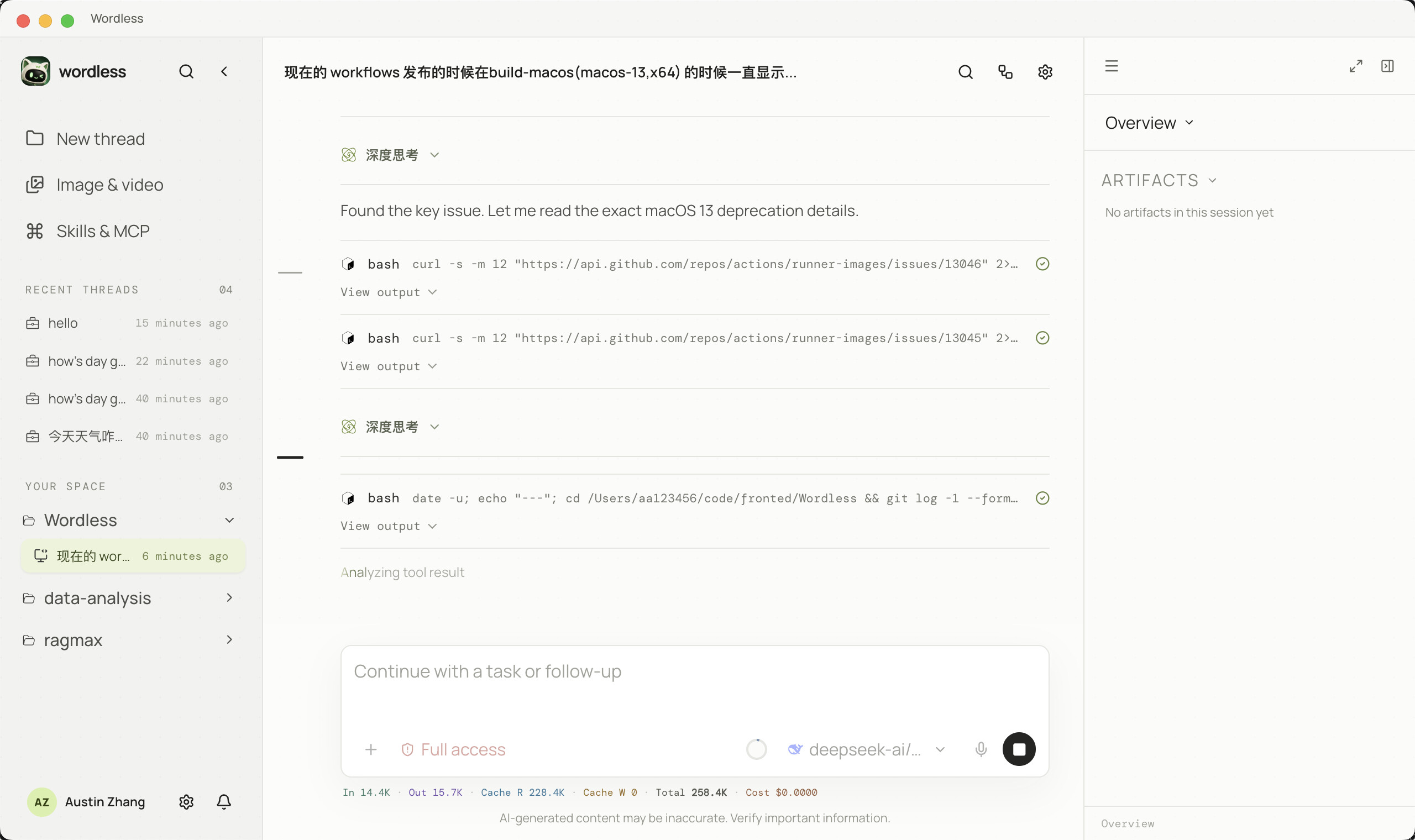The width and height of the screenshot is (1415, 840).
Task: Click the RECENT THREADS header
Action: 82,290
